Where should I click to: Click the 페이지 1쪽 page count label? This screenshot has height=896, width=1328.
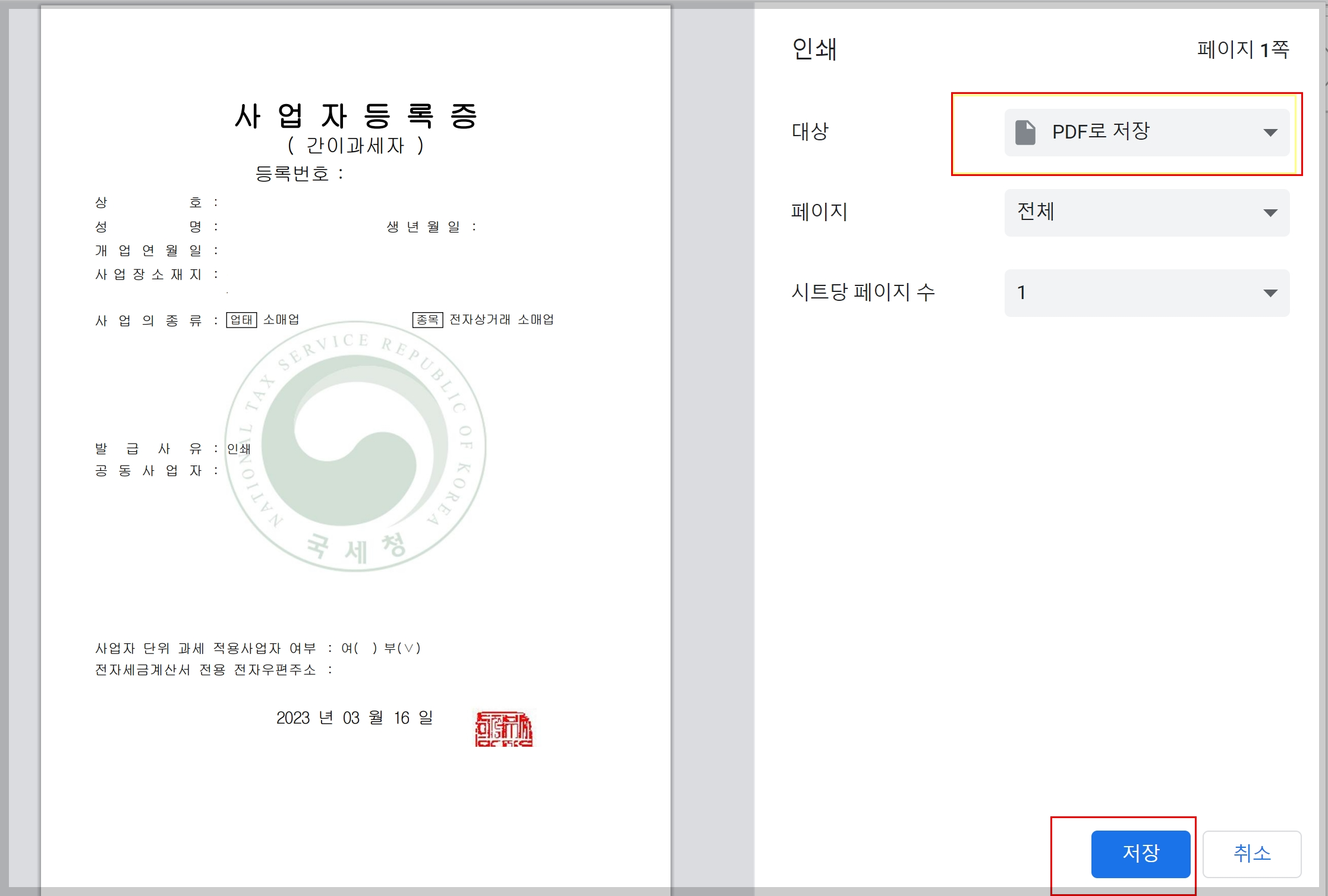1242,49
